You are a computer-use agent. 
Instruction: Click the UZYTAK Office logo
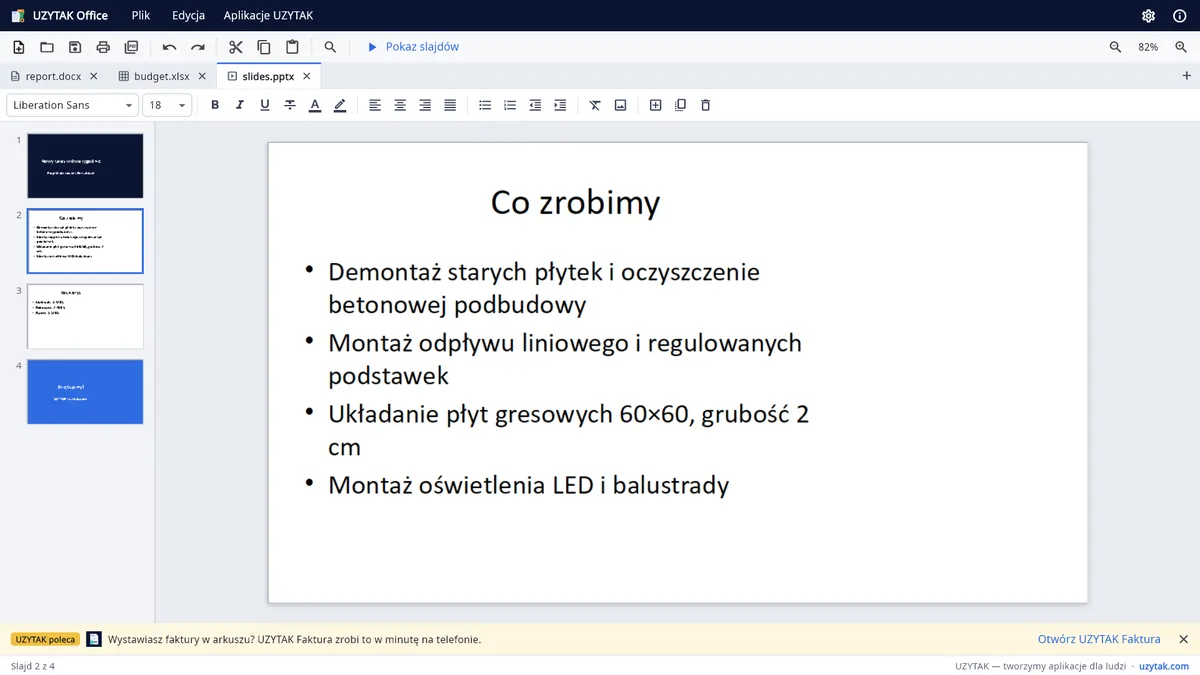[59, 16]
